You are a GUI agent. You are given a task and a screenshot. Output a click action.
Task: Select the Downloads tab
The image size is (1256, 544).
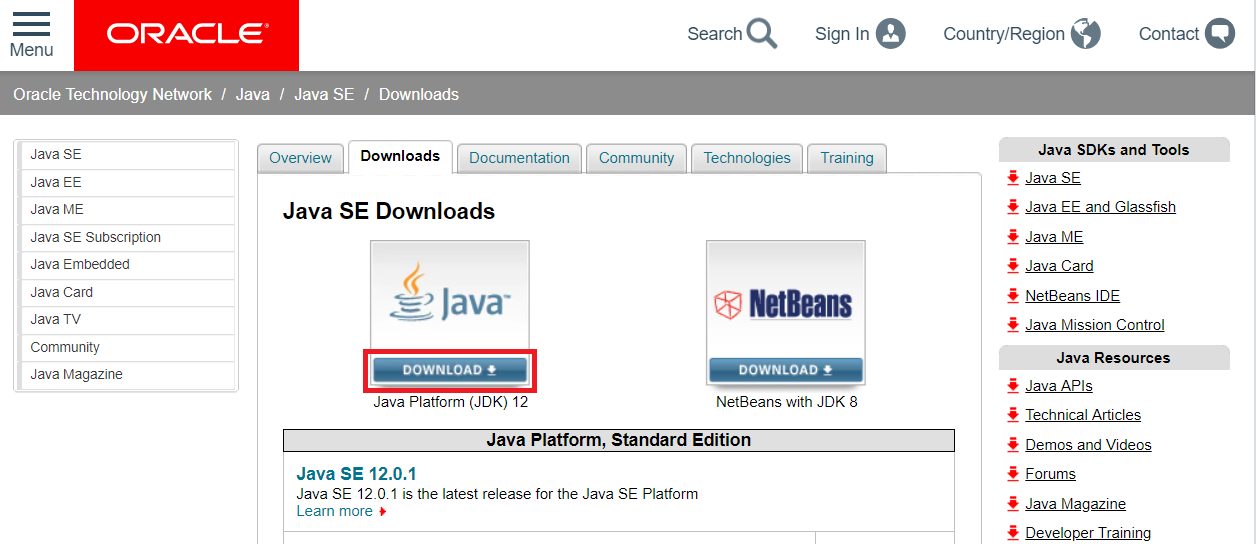click(400, 157)
